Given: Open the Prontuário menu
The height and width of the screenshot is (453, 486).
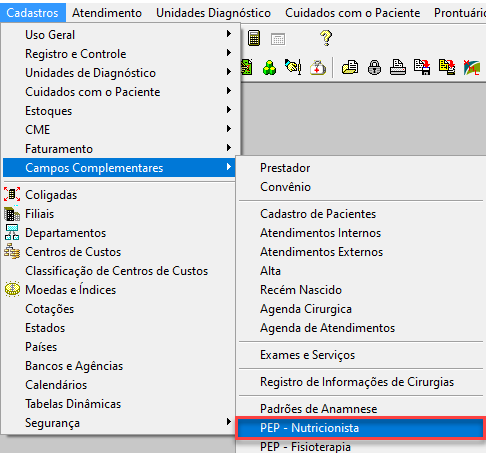Looking at the screenshot, I should (x=459, y=13).
